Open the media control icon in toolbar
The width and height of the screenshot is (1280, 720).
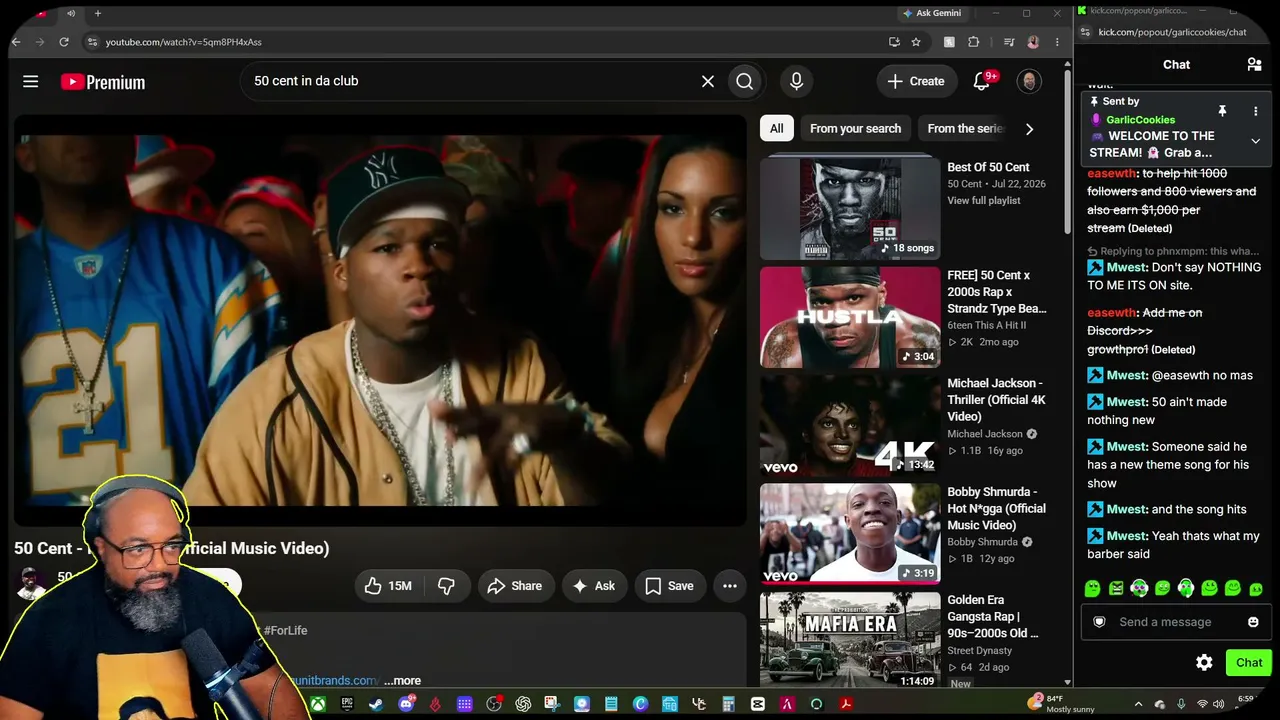coord(1010,42)
